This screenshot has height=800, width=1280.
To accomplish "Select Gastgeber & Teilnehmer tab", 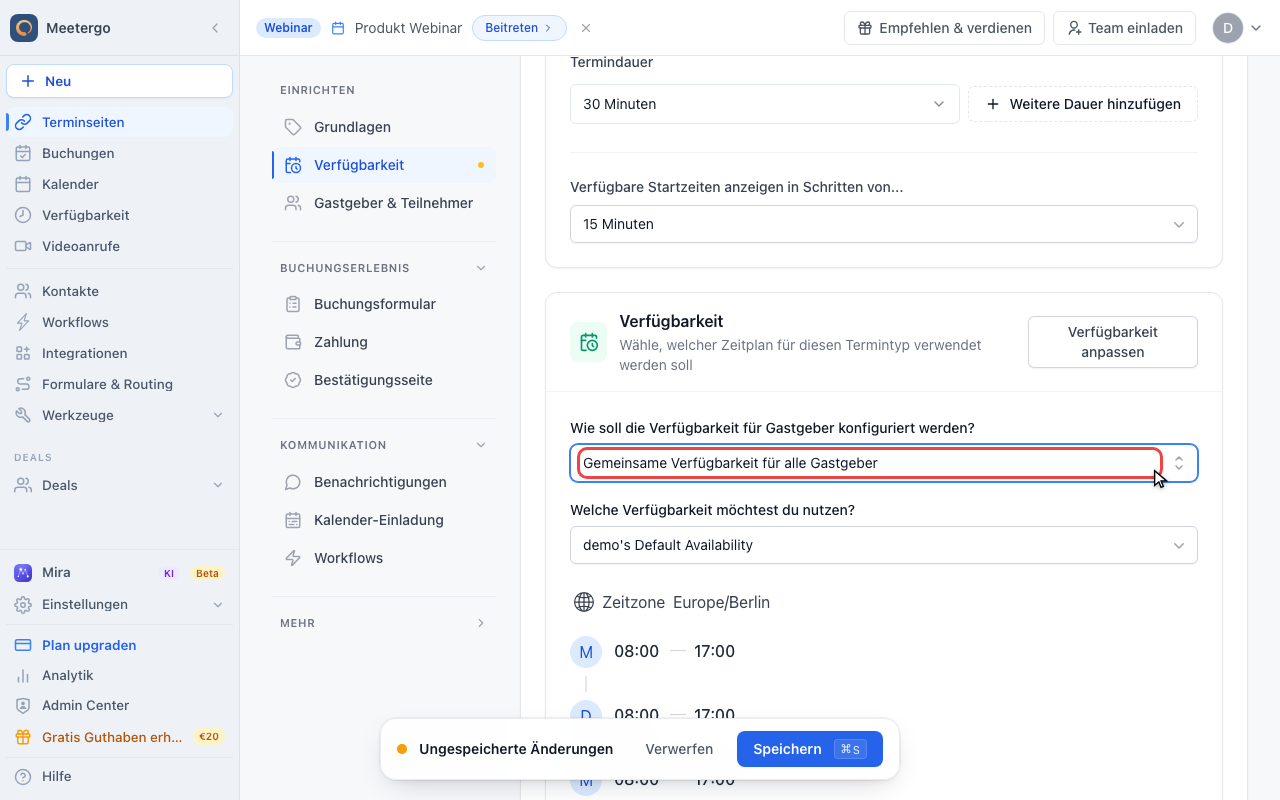I will [384, 203].
